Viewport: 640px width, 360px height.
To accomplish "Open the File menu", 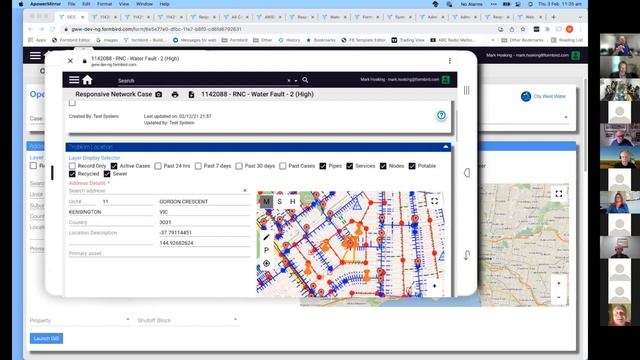I will pyautogui.click(x=71, y=4).
